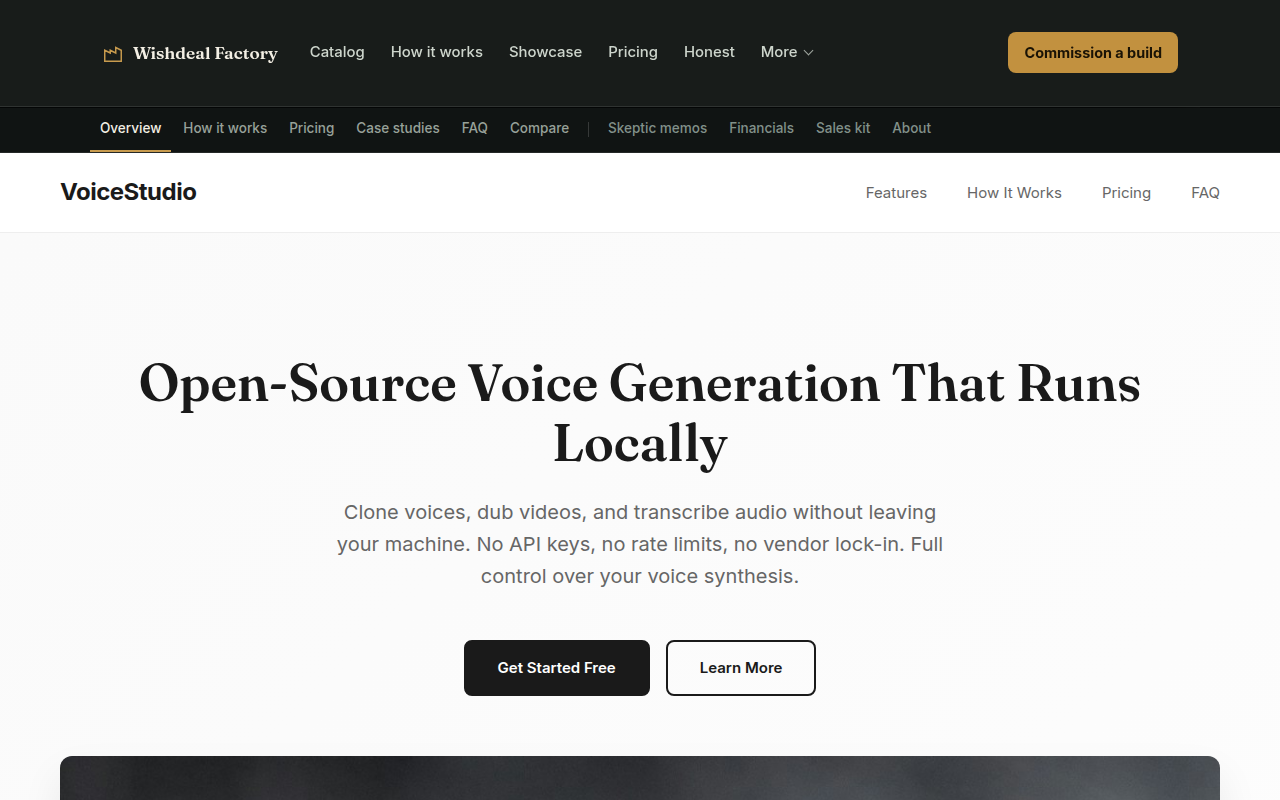1280x800 pixels.
Task: Click the dark hero preview image
Action: coord(640,778)
